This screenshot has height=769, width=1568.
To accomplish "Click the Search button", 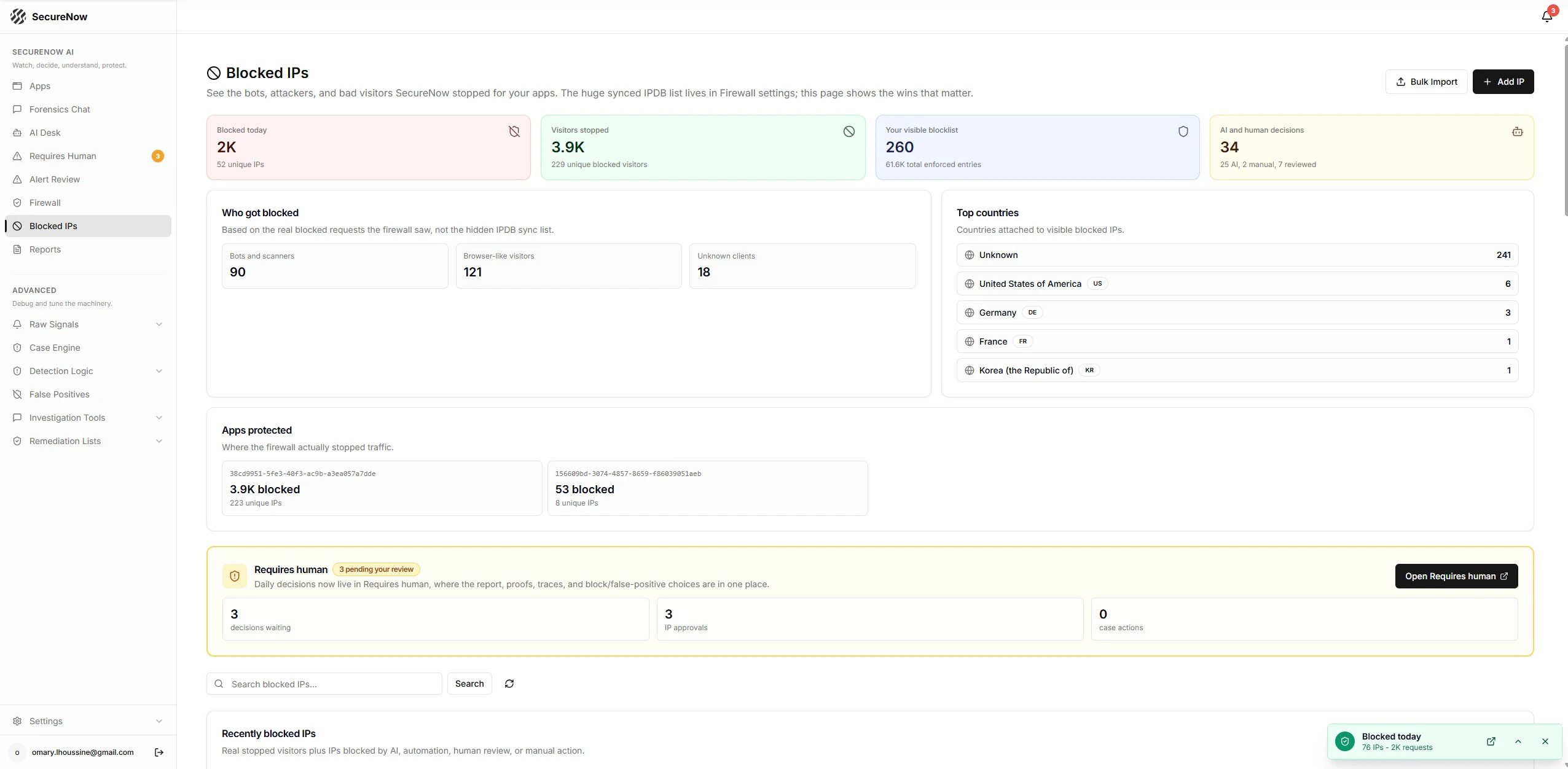I will pyautogui.click(x=469, y=684).
